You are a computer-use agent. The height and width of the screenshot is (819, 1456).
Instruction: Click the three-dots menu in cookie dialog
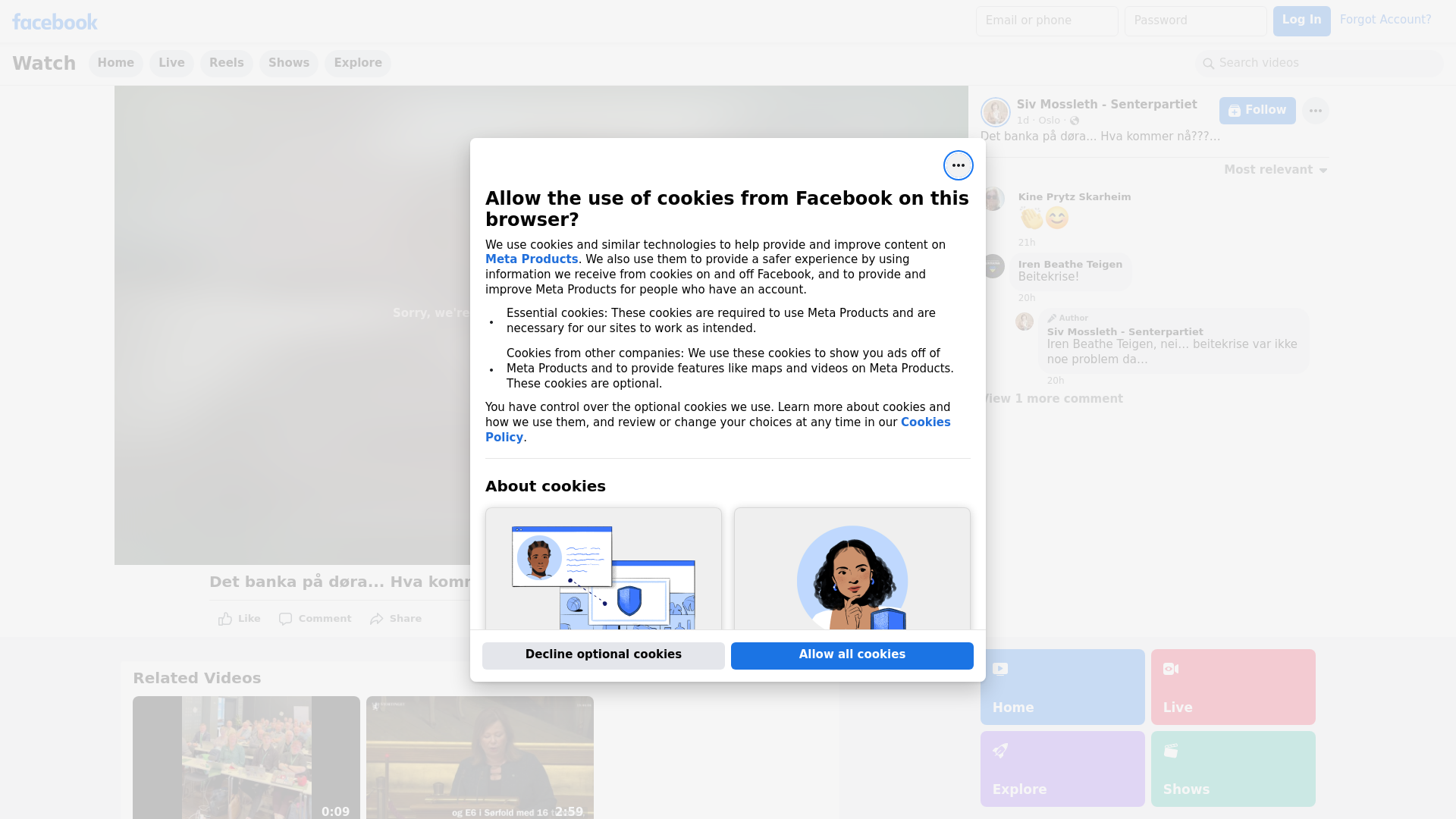tap(958, 165)
